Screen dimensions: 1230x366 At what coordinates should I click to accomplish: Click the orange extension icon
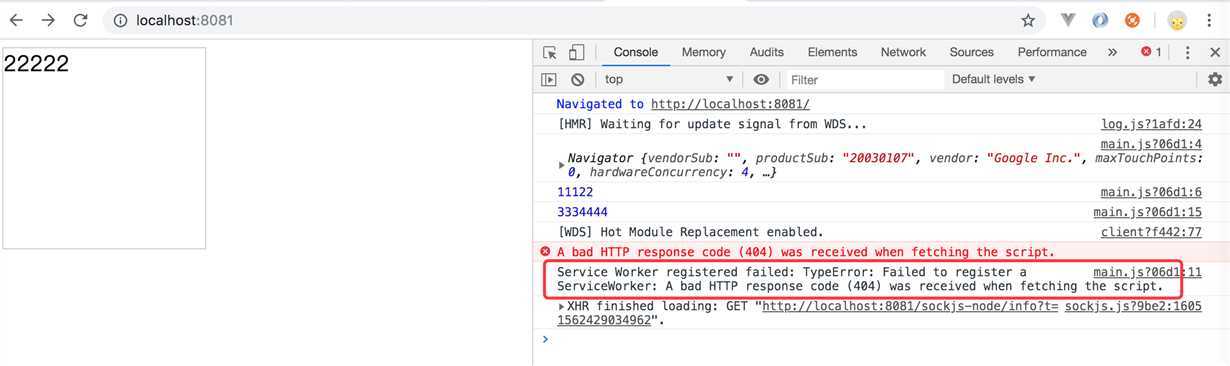(x=1132, y=20)
